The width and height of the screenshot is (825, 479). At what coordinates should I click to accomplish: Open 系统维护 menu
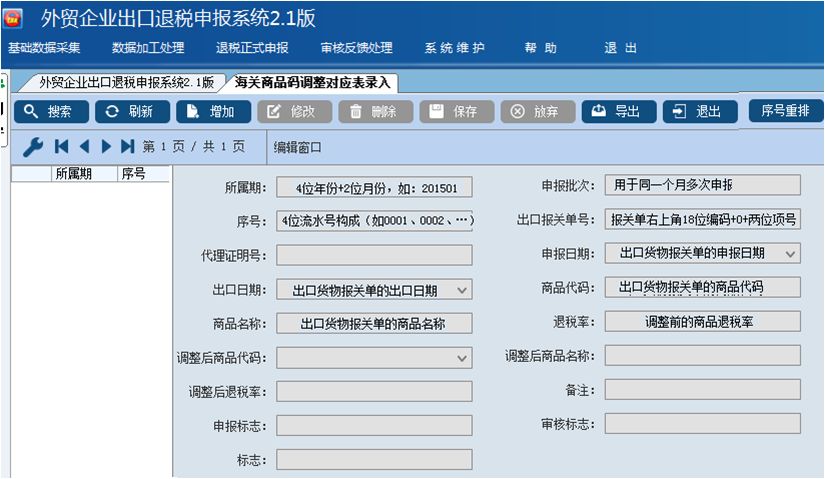click(x=455, y=48)
